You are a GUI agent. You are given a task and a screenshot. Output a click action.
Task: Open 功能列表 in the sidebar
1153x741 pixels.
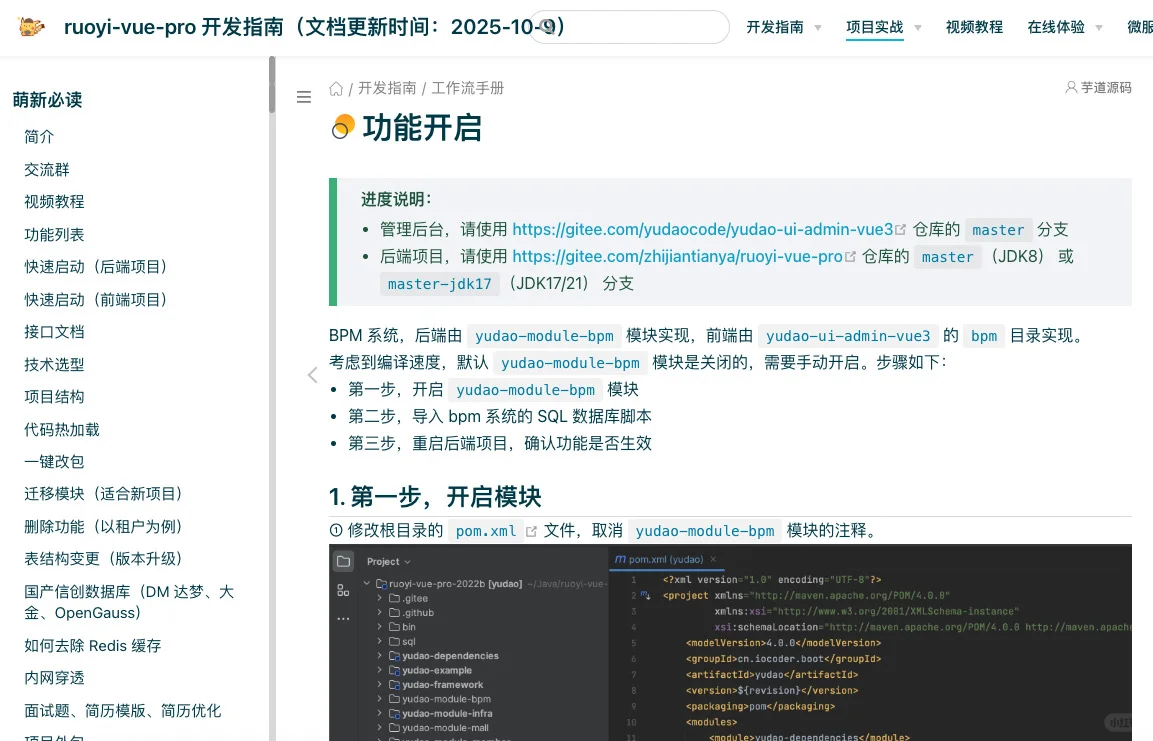(x=54, y=235)
